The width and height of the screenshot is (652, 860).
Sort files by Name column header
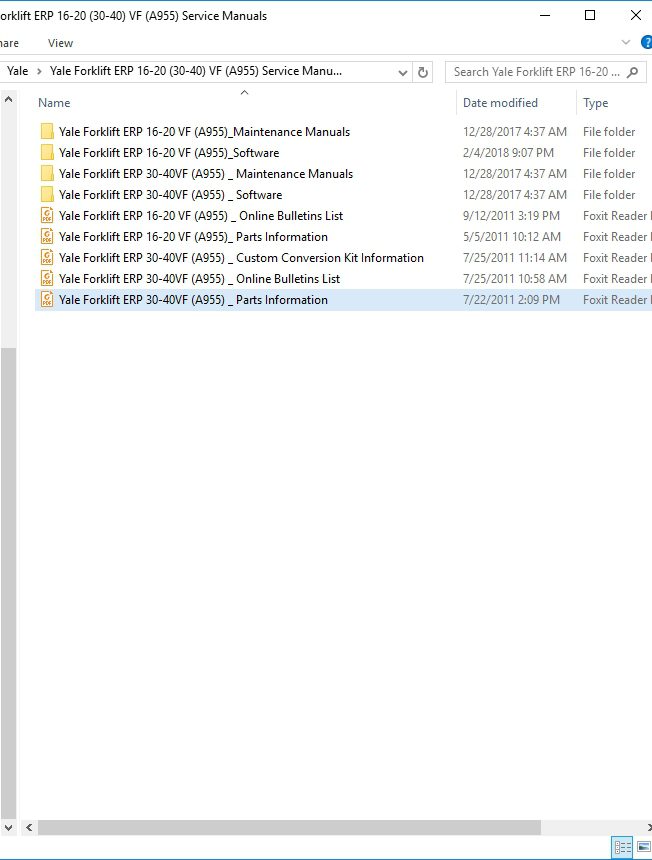(x=54, y=103)
